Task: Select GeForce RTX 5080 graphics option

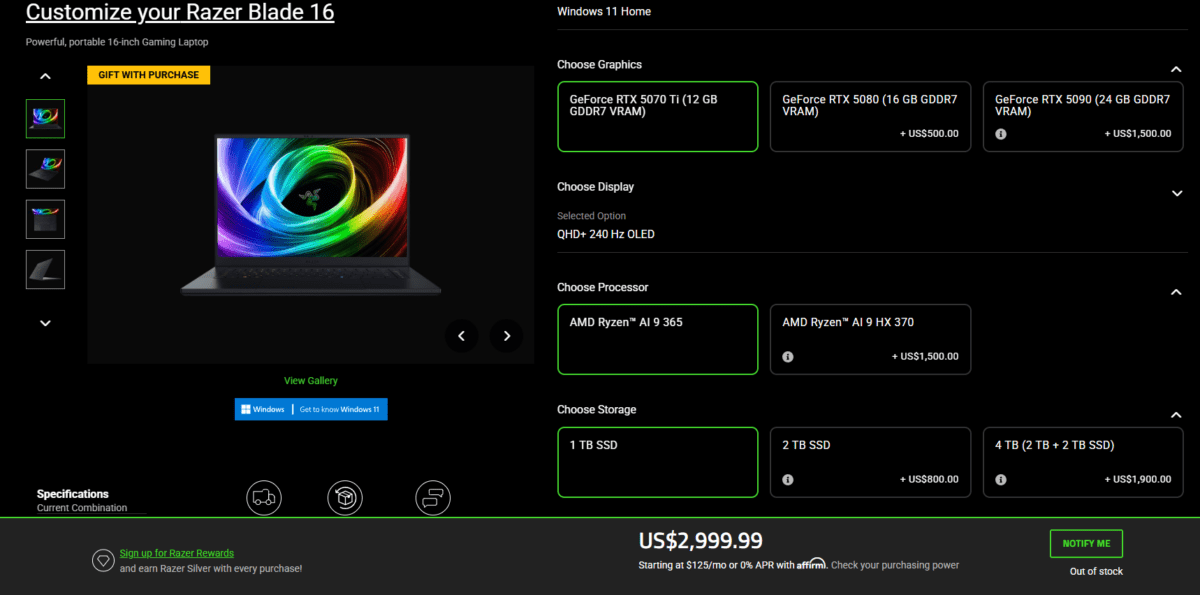Action: point(870,117)
